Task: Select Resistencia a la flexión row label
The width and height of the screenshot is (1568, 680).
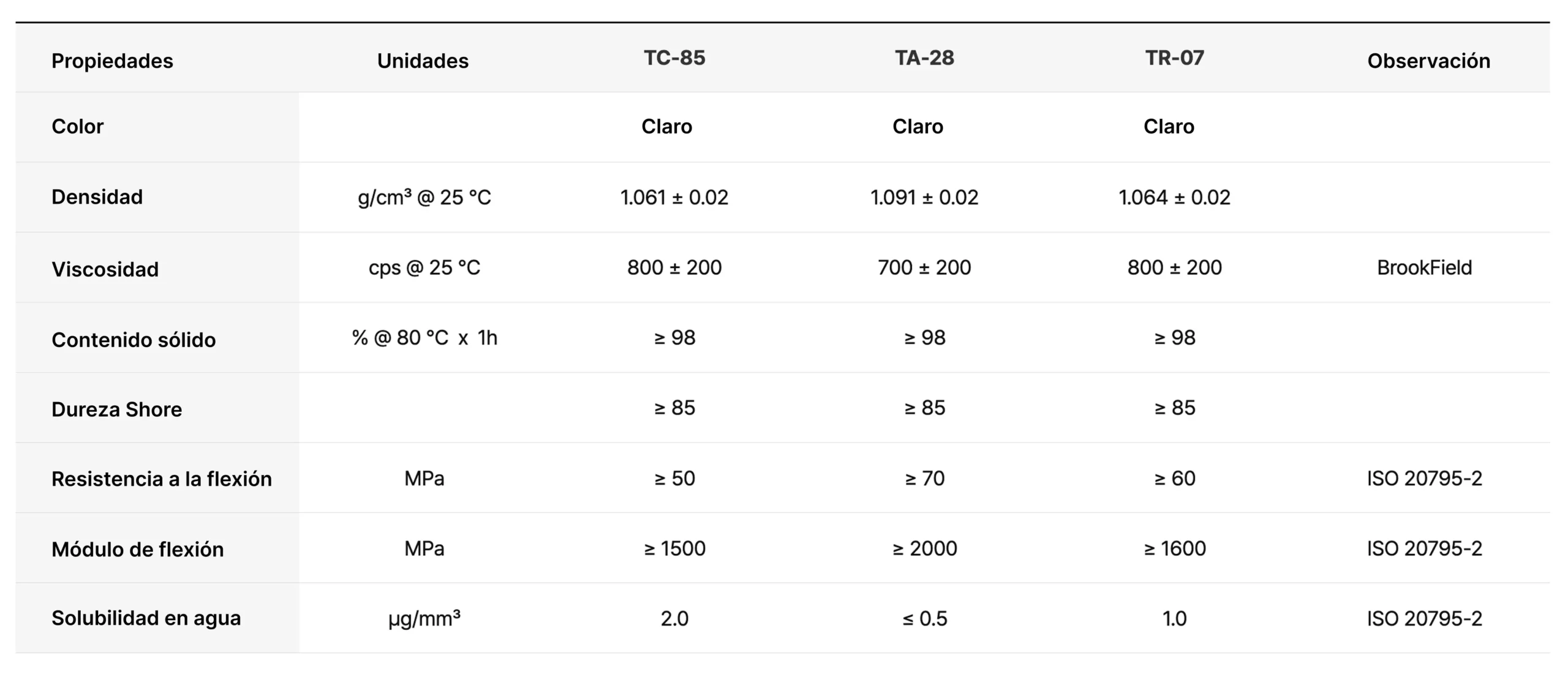Action: 162,479
